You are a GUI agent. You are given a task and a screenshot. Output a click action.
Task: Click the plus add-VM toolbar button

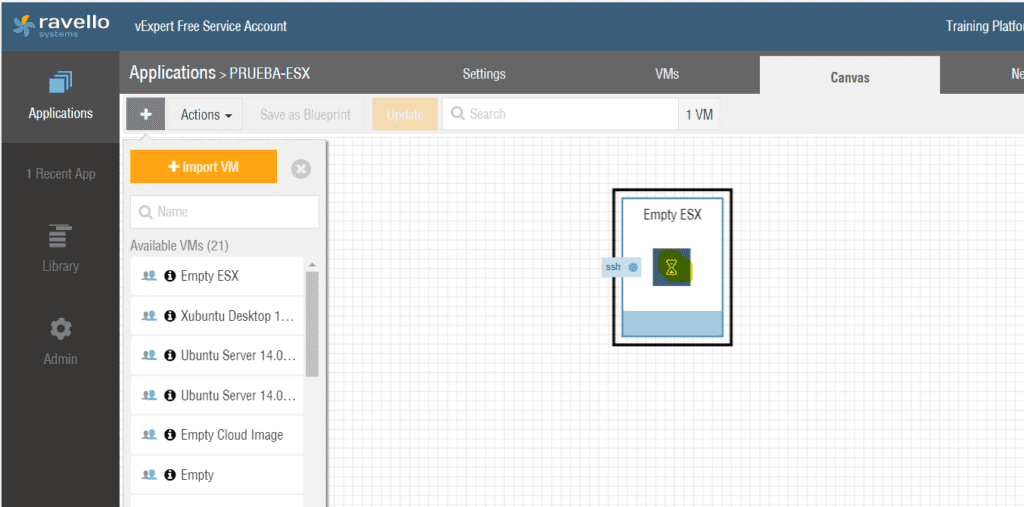point(146,114)
